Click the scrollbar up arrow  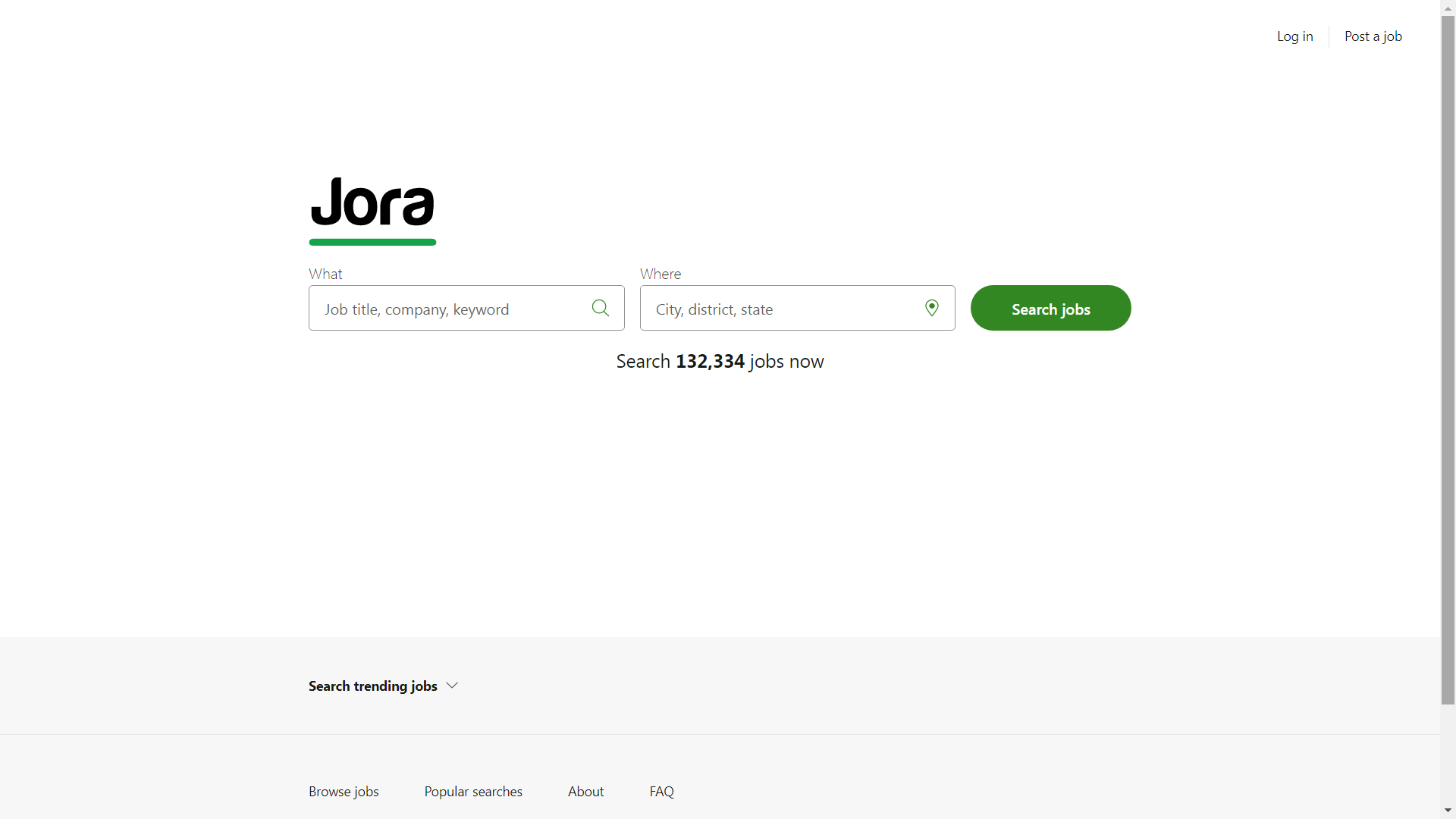pos(1448,8)
